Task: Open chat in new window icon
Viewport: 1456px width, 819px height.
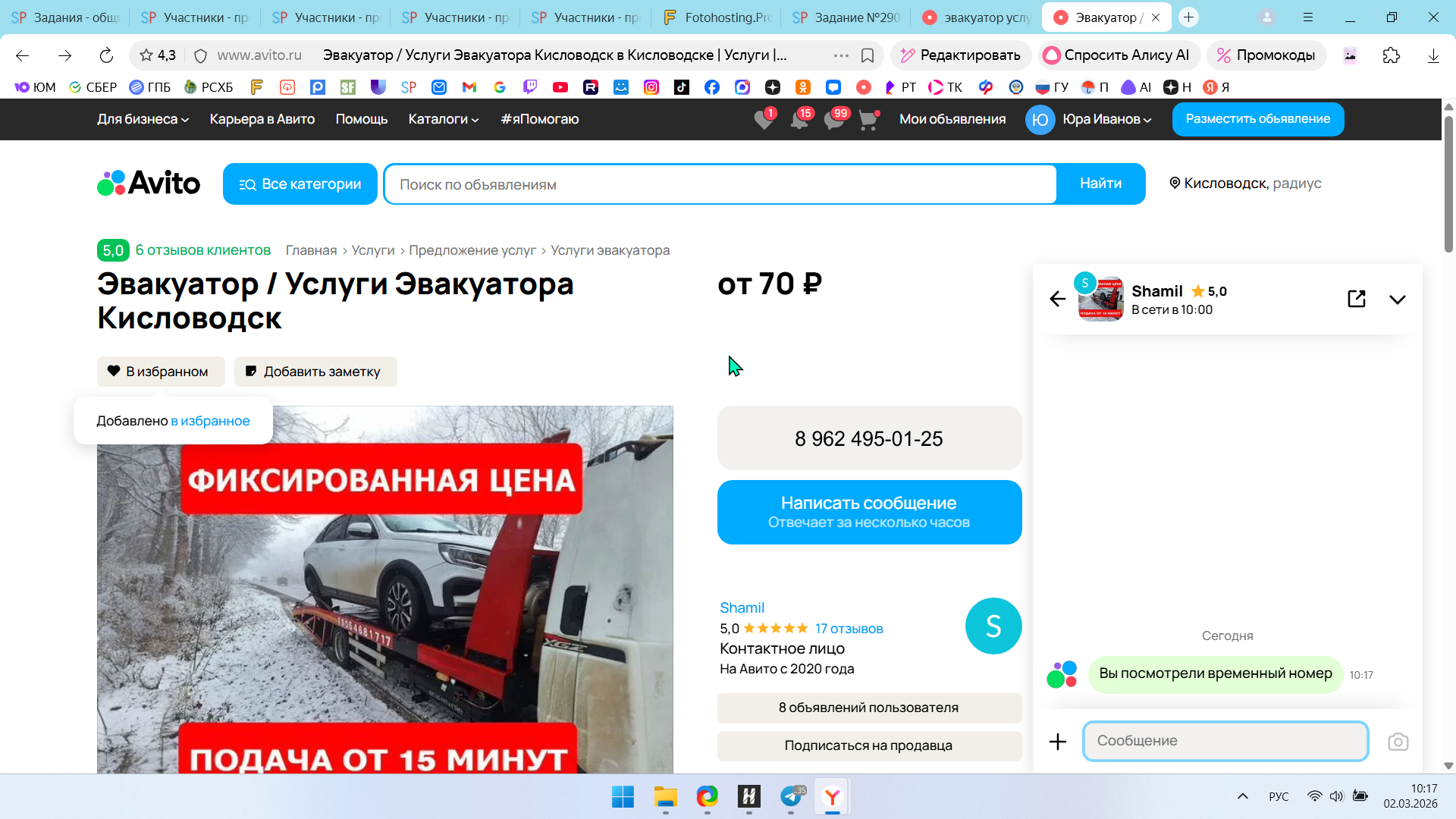Action: click(x=1357, y=299)
